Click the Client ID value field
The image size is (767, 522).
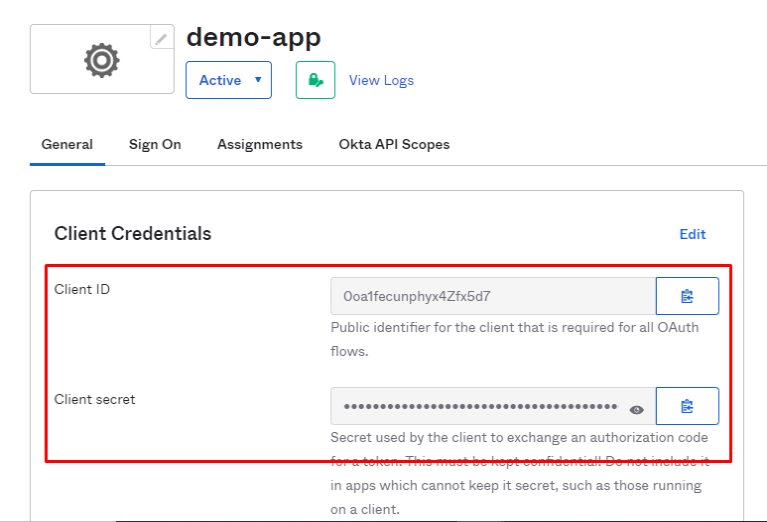pos(492,296)
